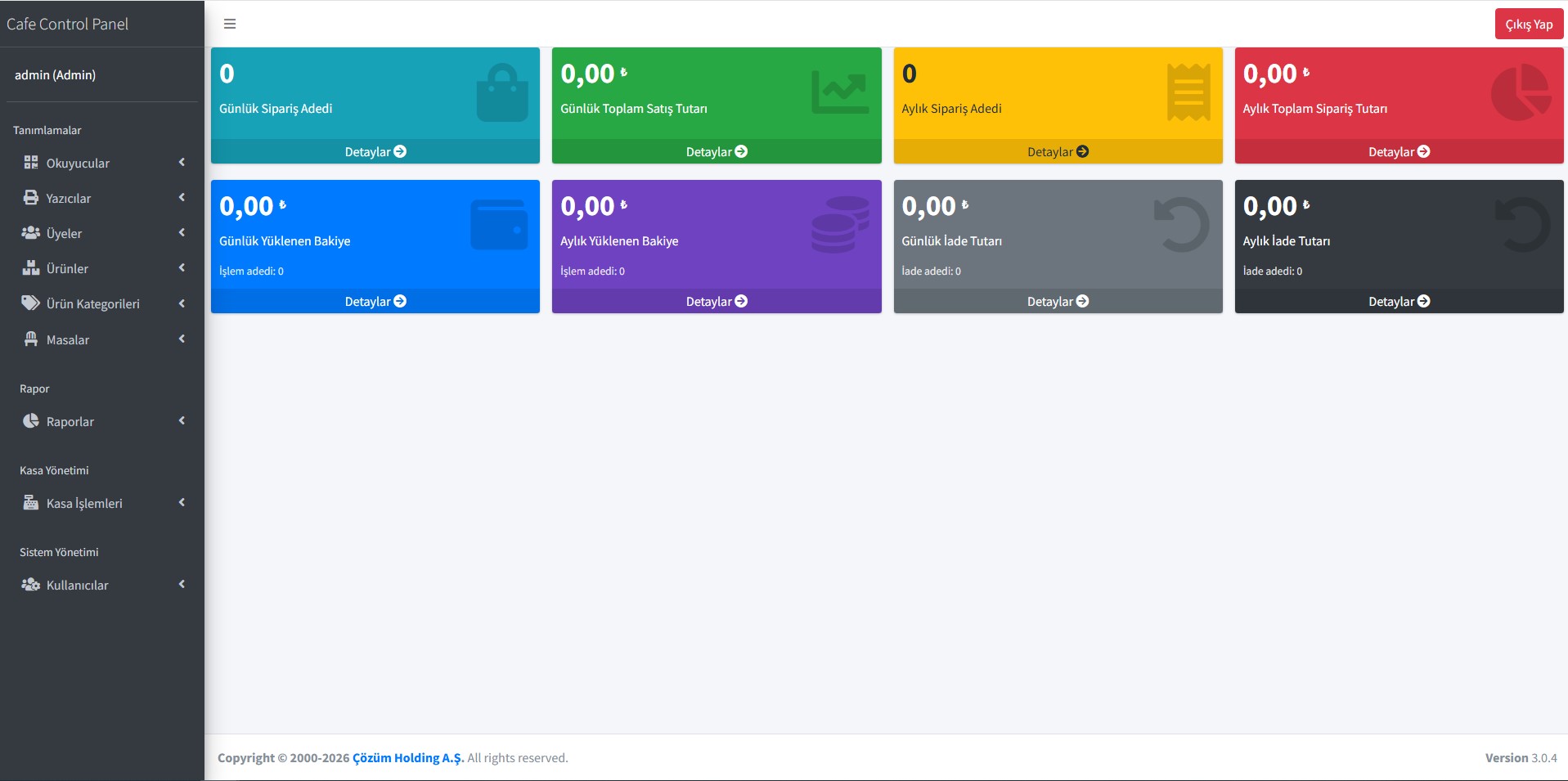Open the Çözüm Holding A.Ş. footer link
Viewport: 1568px width, 781px height.
[x=408, y=758]
